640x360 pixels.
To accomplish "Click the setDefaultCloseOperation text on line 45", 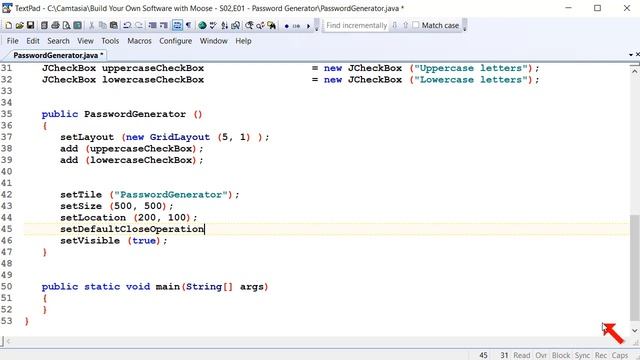I will click(132, 229).
